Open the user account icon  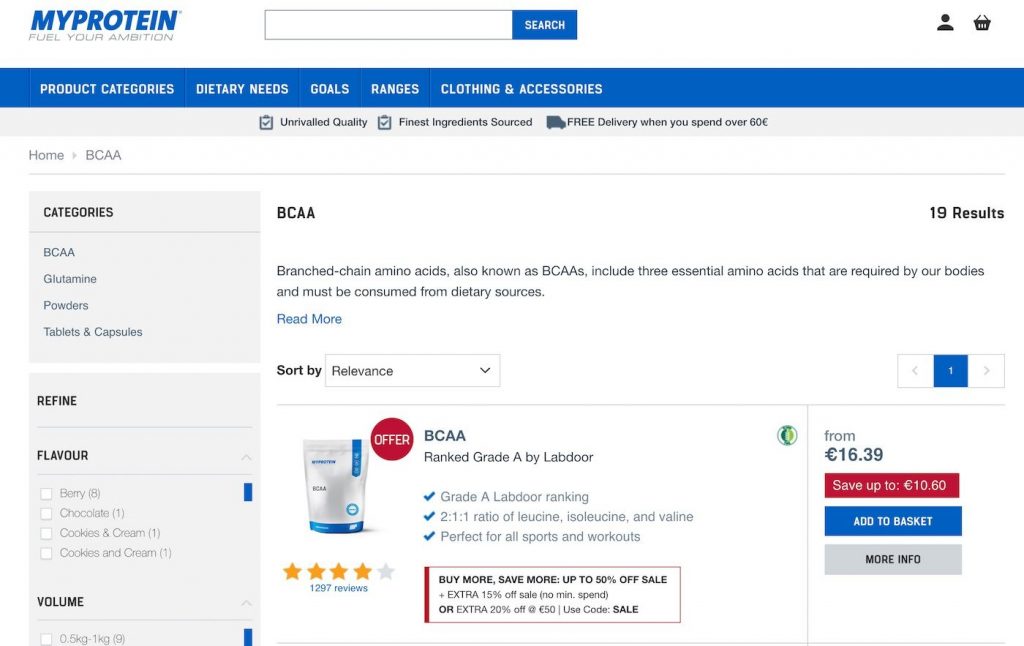(x=945, y=23)
